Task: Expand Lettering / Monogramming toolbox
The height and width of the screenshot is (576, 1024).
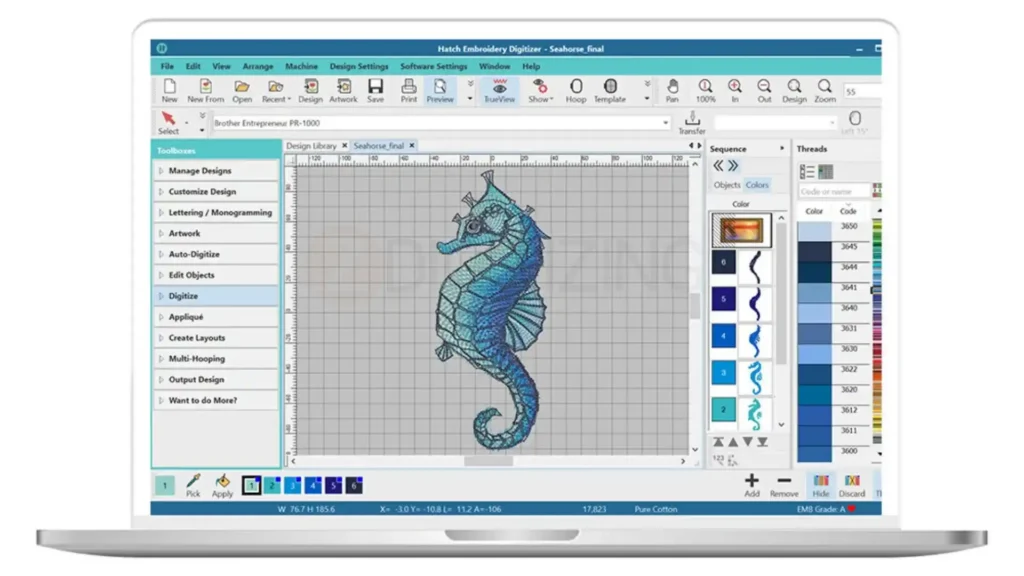Action: [216, 212]
